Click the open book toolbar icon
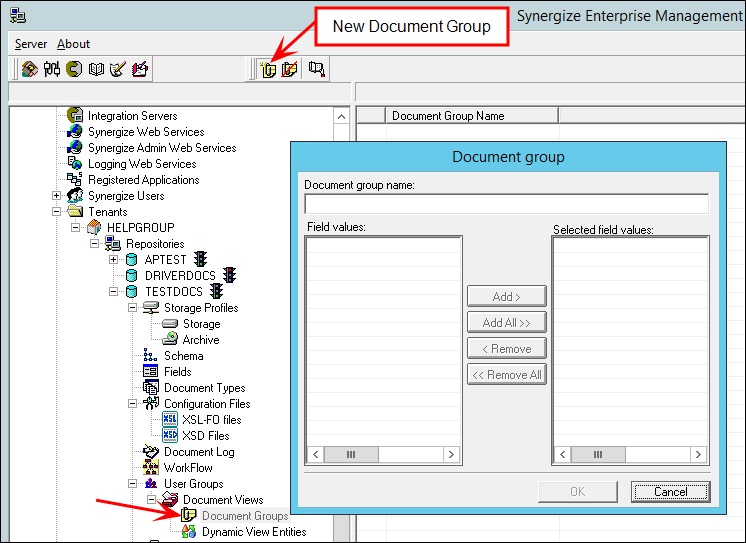746x543 pixels. pyautogui.click(x=96, y=69)
